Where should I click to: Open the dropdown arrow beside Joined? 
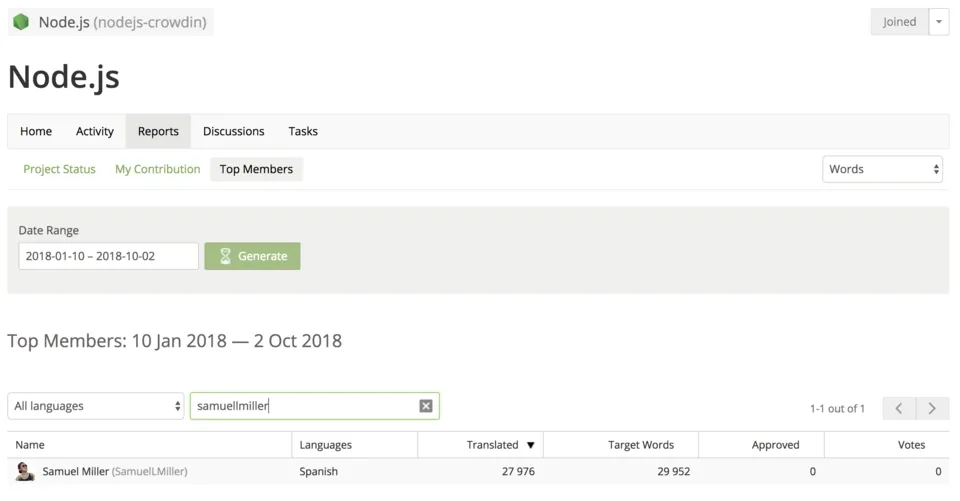[x=939, y=22]
